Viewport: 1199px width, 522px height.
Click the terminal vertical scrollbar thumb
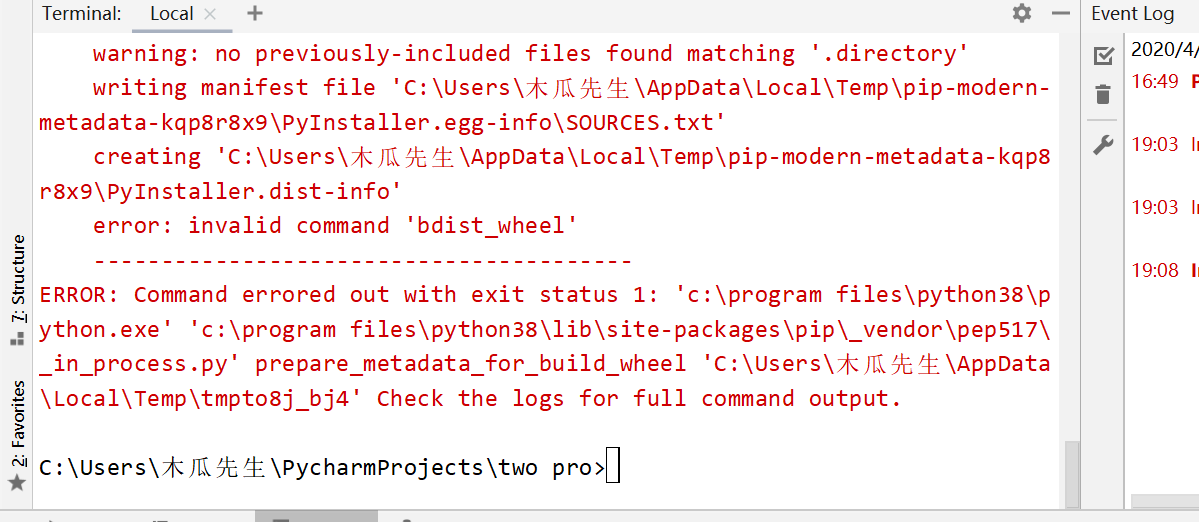(1073, 474)
